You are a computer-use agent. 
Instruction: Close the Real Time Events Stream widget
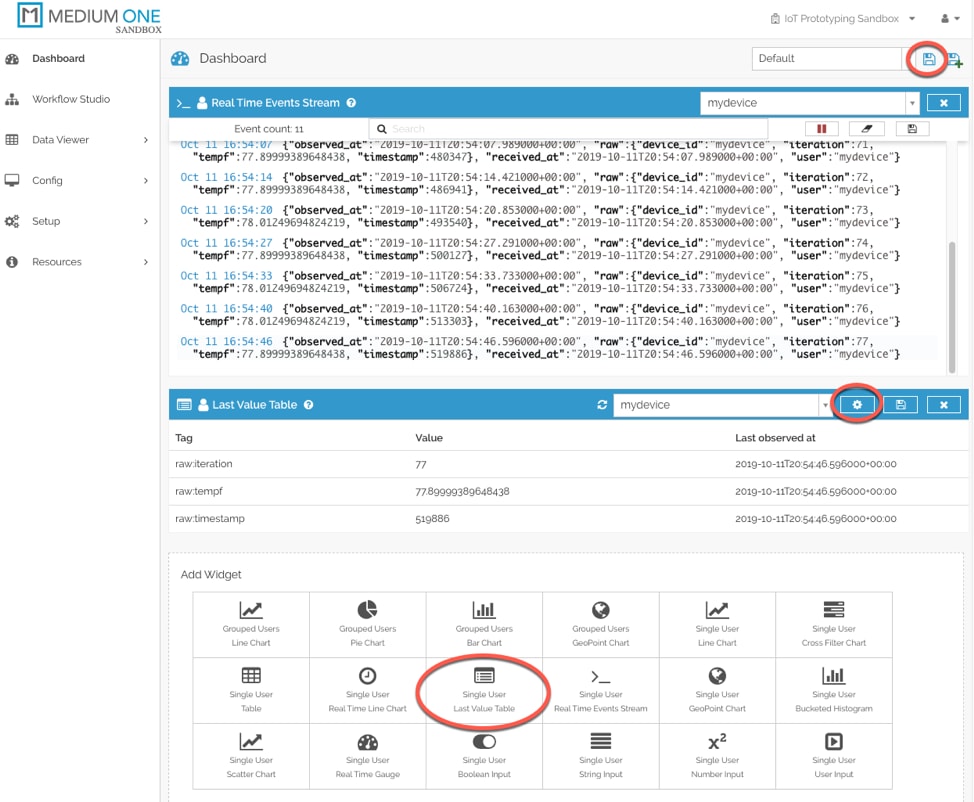point(943,103)
